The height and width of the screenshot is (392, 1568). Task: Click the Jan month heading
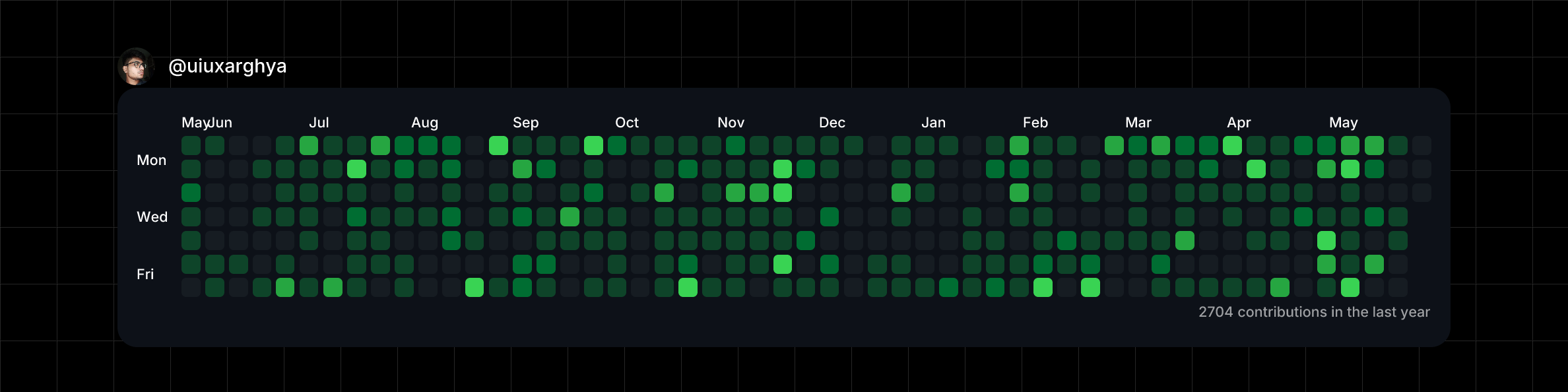(x=933, y=123)
